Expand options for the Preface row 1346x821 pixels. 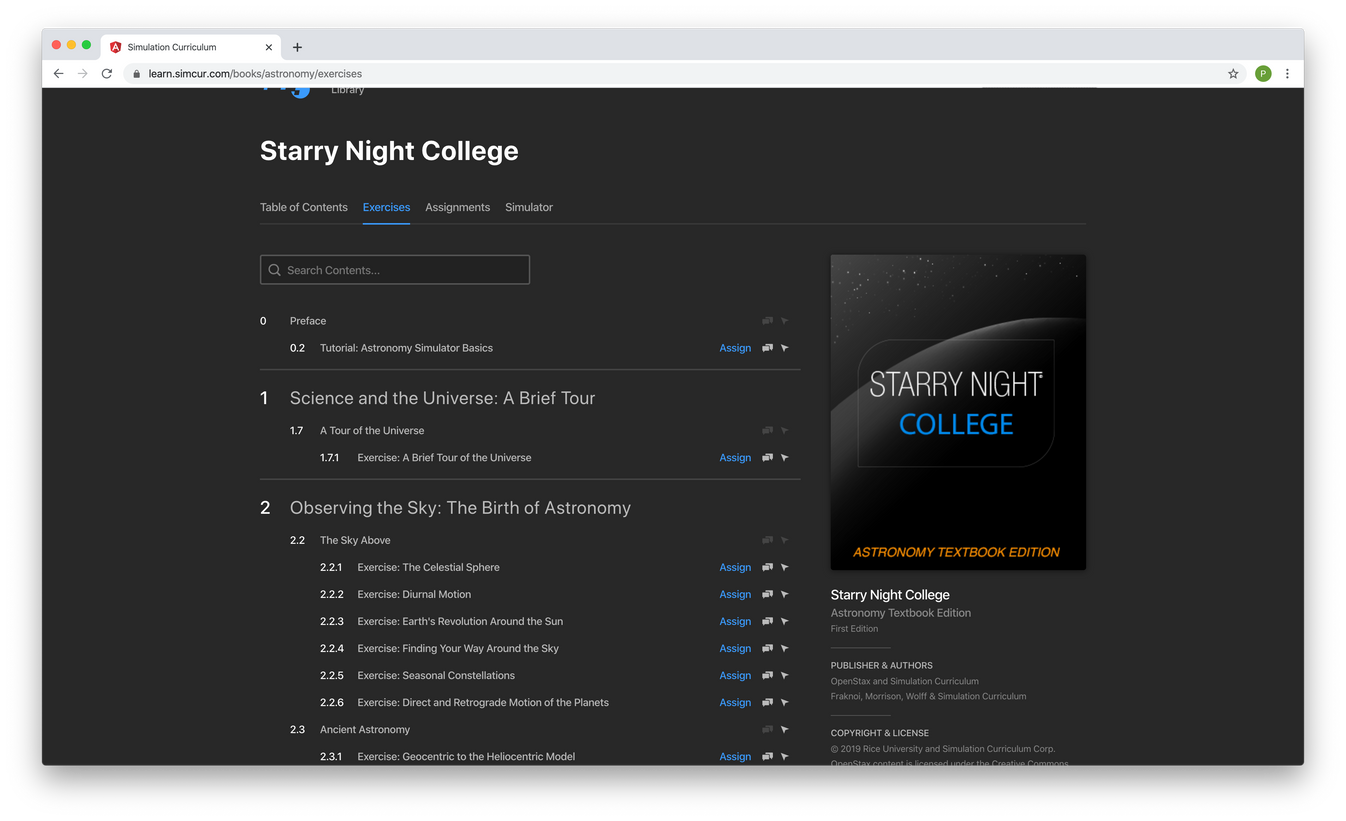(x=785, y=320)
